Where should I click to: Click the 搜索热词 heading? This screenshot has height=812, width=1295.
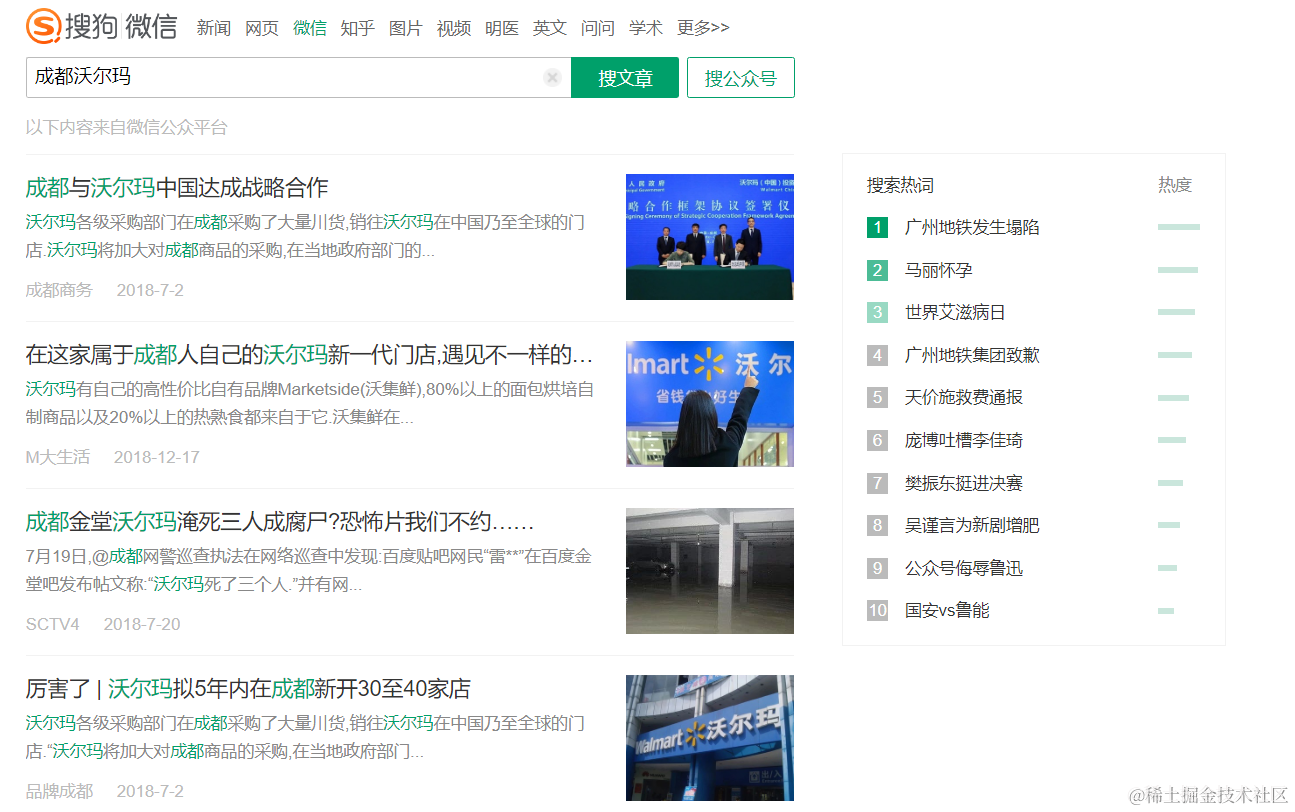coord(900,185)
